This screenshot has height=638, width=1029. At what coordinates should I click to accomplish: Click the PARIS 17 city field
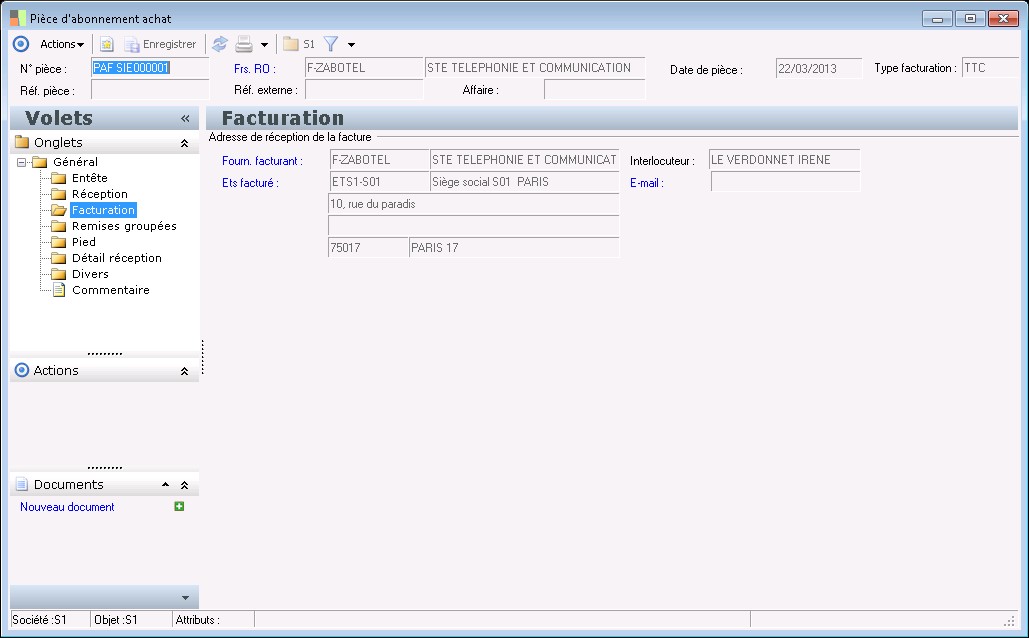pos(514,247)
